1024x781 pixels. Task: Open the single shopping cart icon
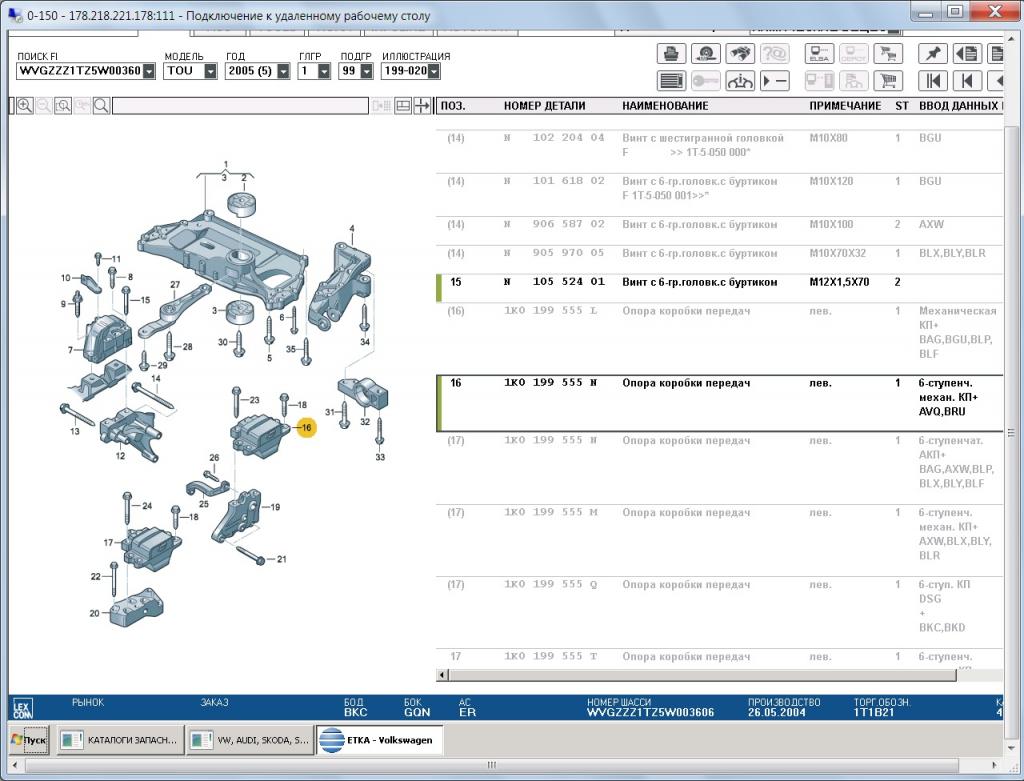[x=888, y=81]
